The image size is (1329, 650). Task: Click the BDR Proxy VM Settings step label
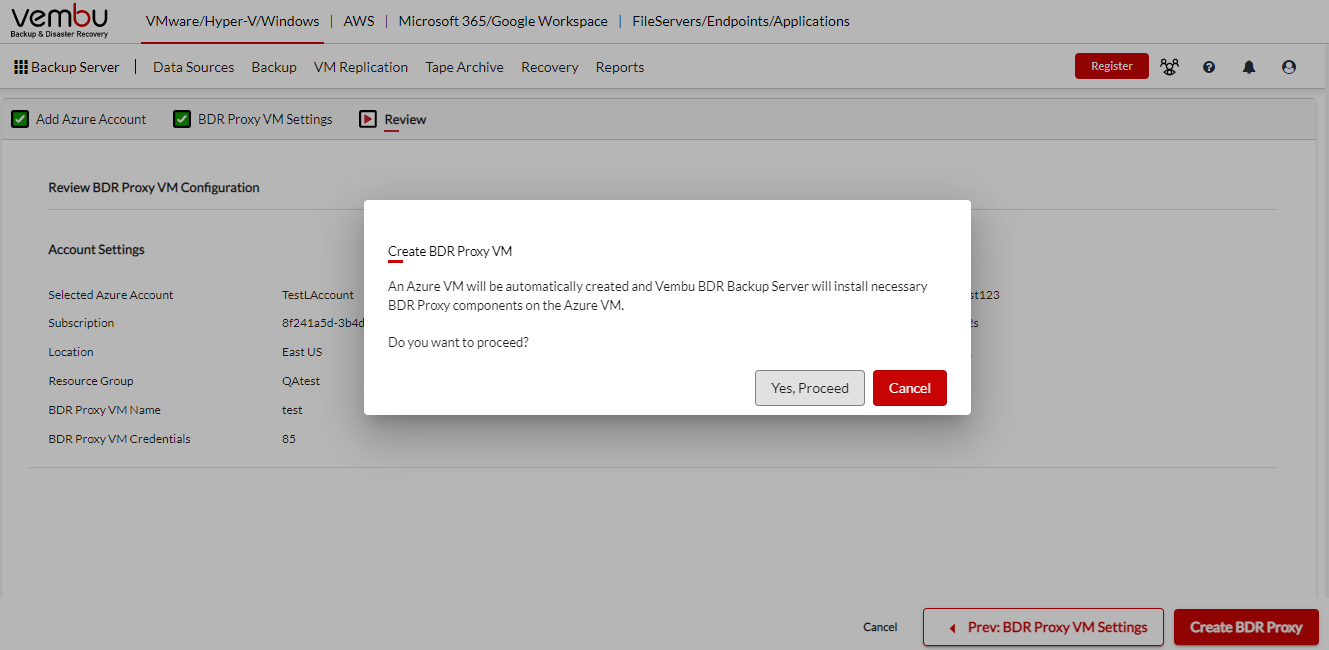click(x=265, y=119)
